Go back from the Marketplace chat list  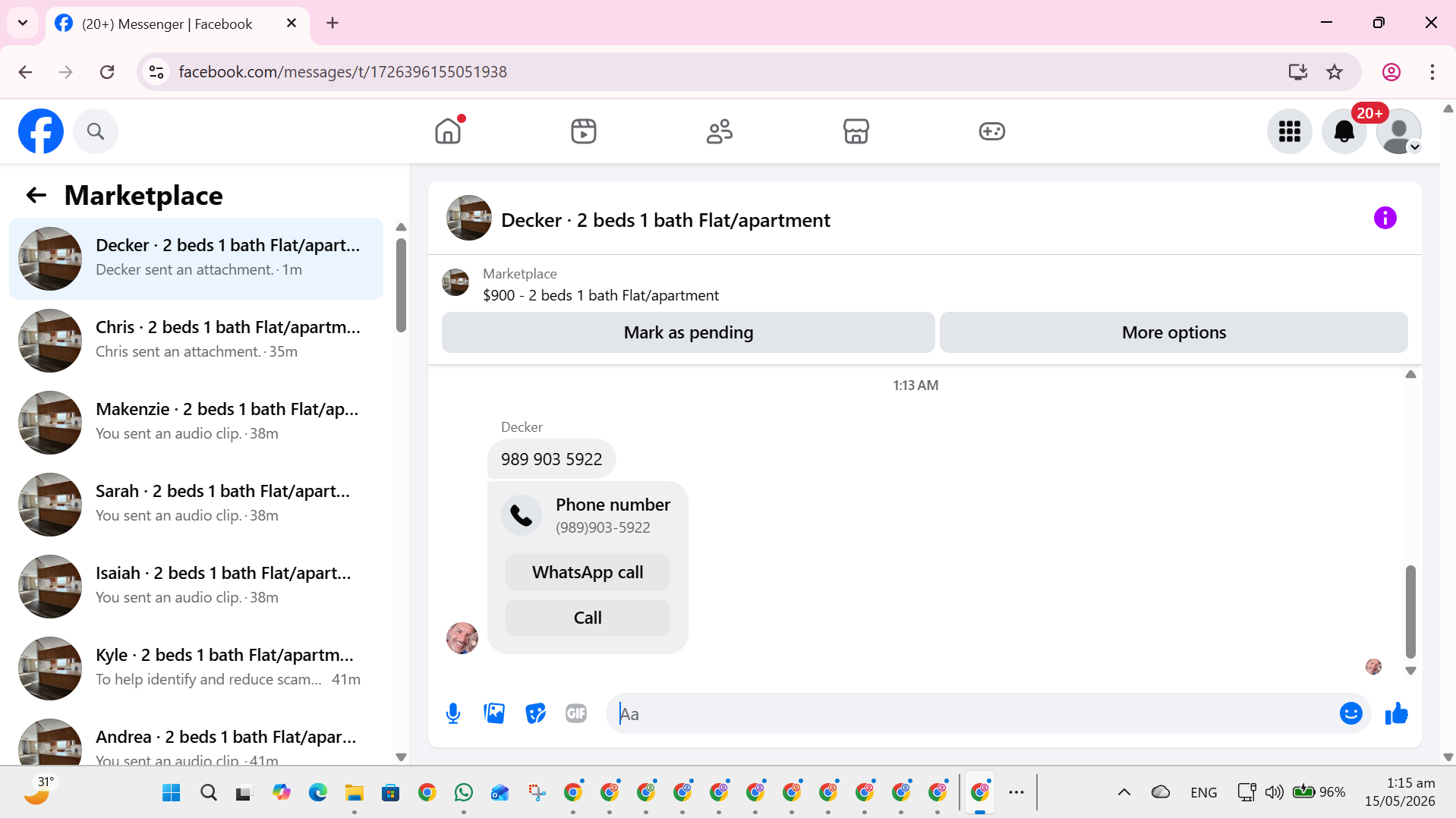click(36, 195)
